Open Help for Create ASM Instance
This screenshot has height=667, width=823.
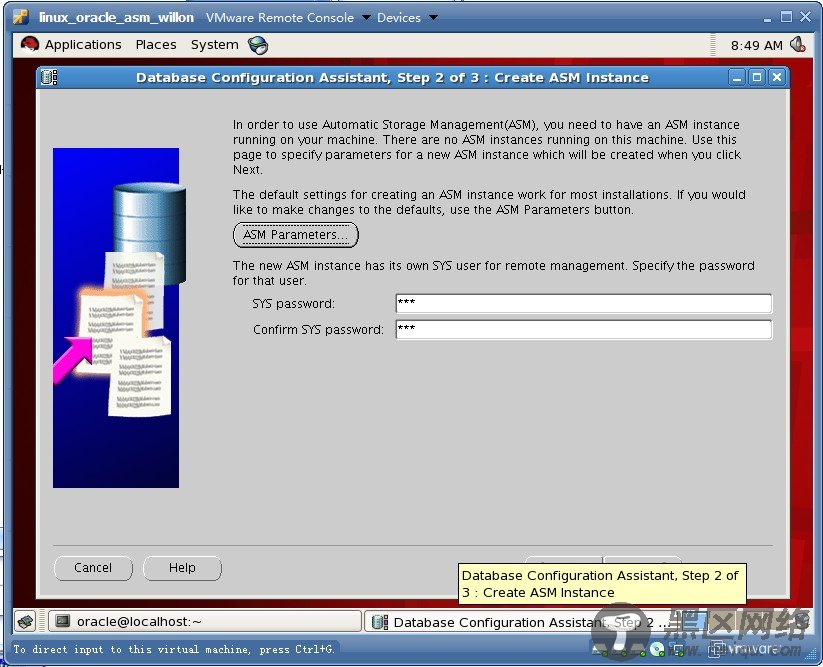click(x=182, y=568)
